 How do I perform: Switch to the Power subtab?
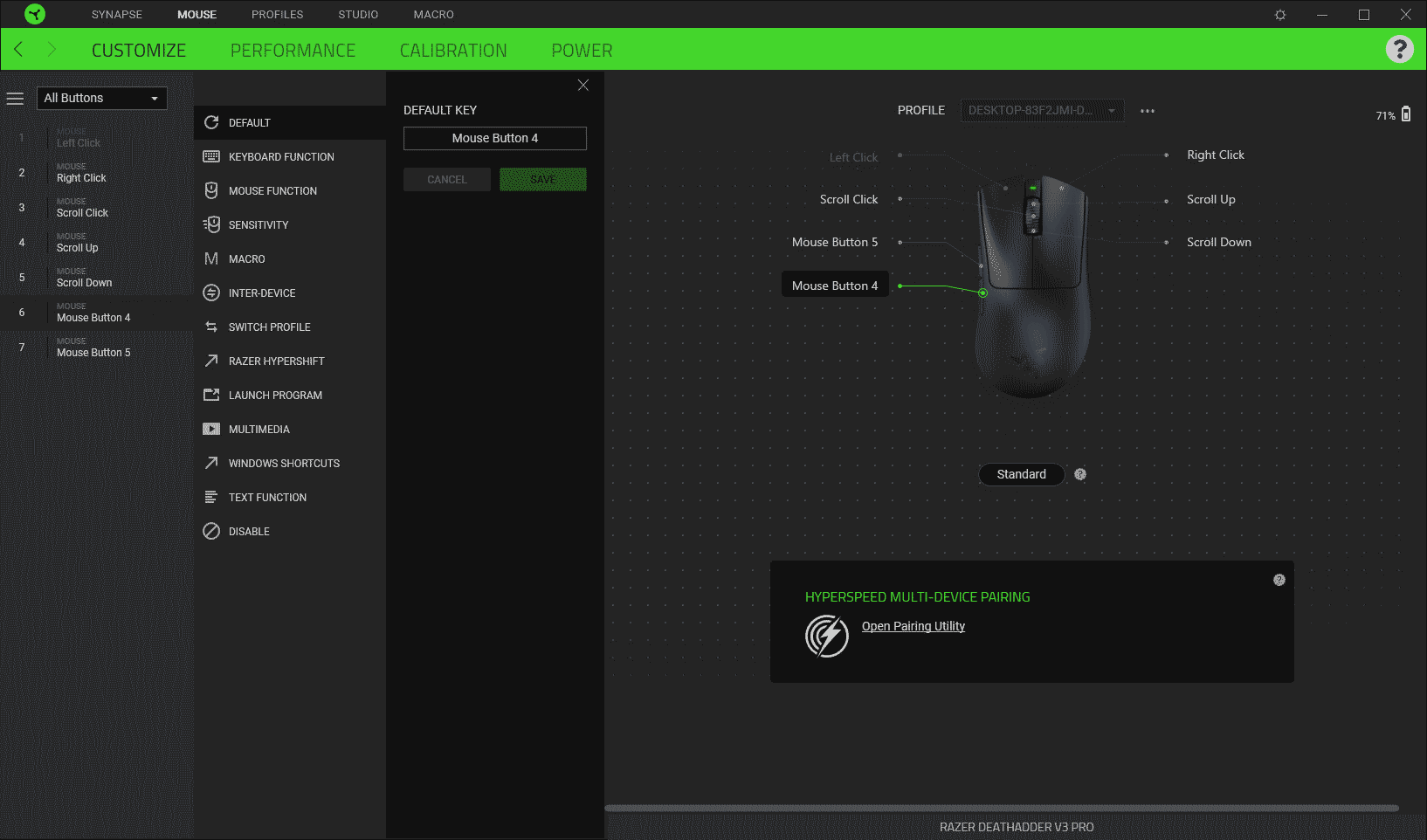[582, 51]
